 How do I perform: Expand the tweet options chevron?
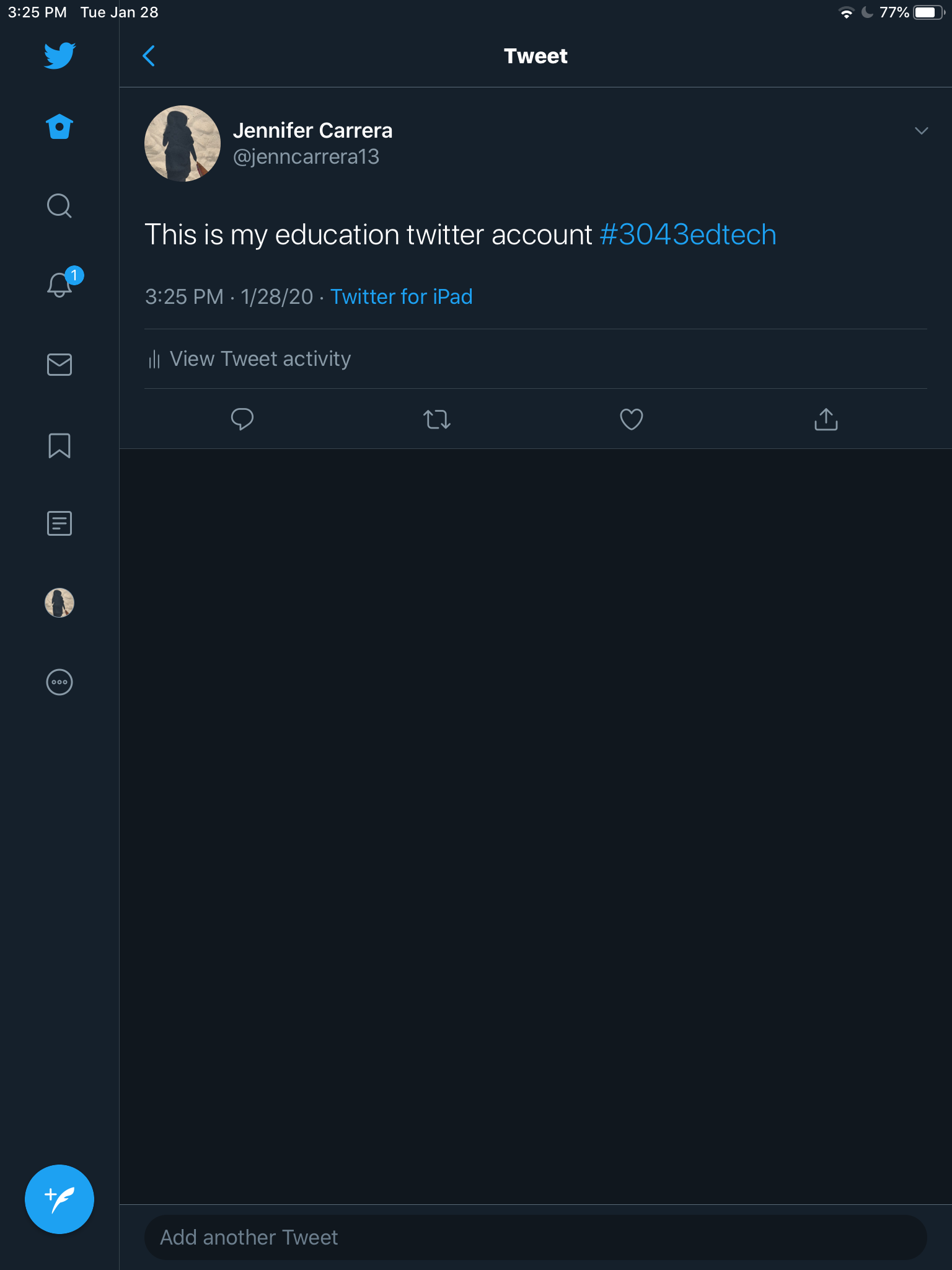(921, 131)
